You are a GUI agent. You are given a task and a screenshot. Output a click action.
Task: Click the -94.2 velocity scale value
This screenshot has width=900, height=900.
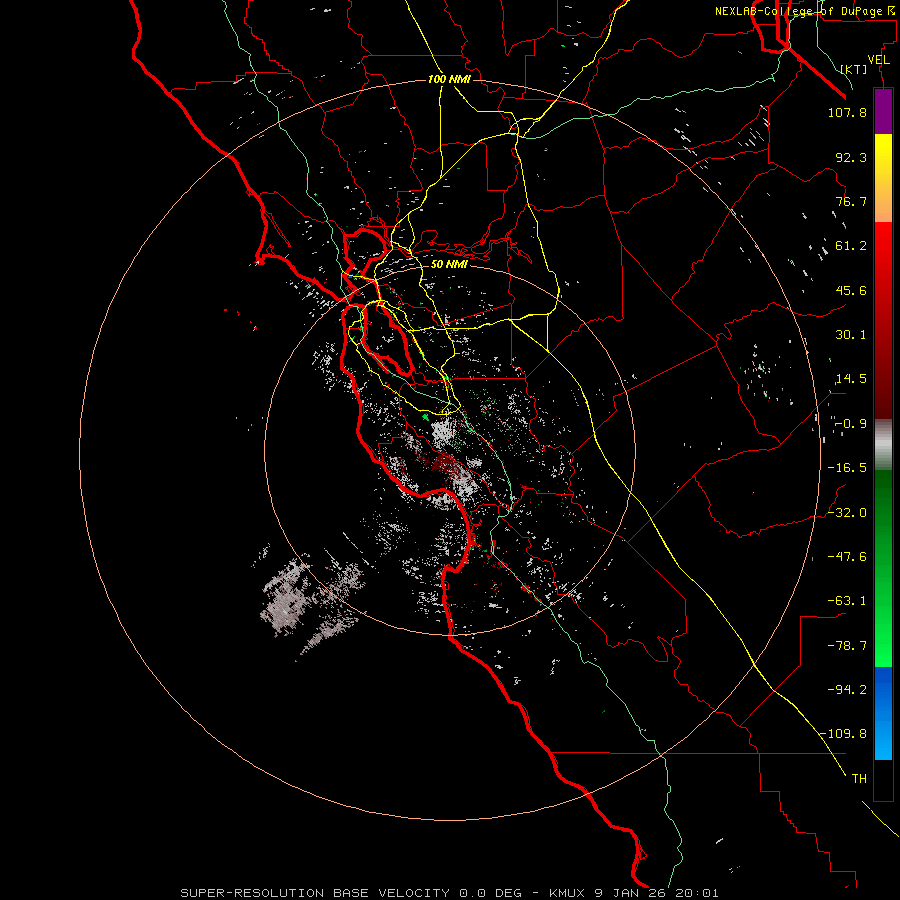(847, 689)
